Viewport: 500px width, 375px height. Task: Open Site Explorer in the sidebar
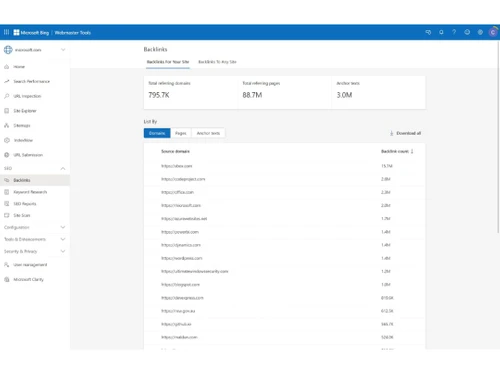pyautogui.click(x=35, y=111)
